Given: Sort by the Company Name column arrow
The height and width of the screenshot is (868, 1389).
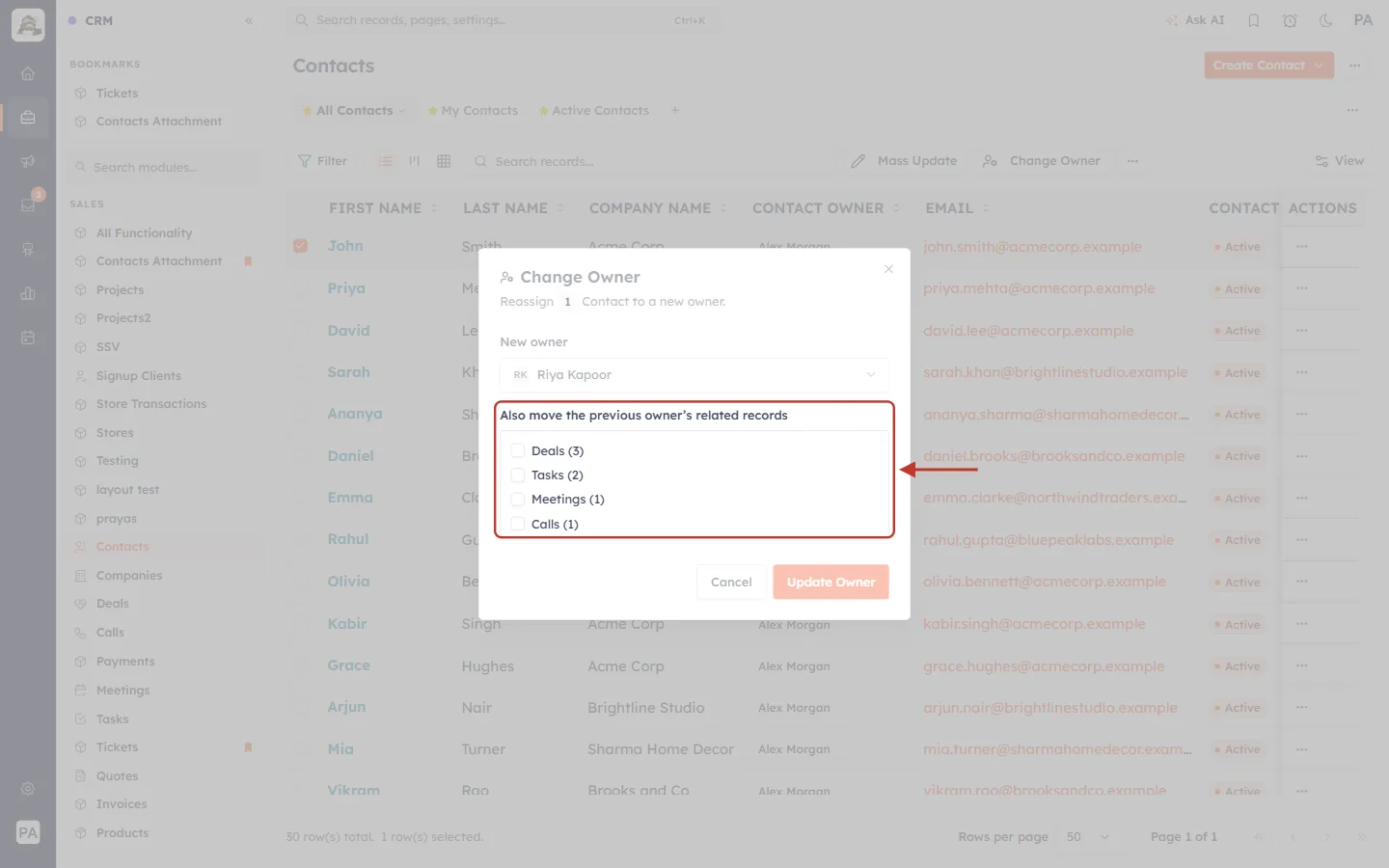Looking at the screenshot, I should (723, 208).
